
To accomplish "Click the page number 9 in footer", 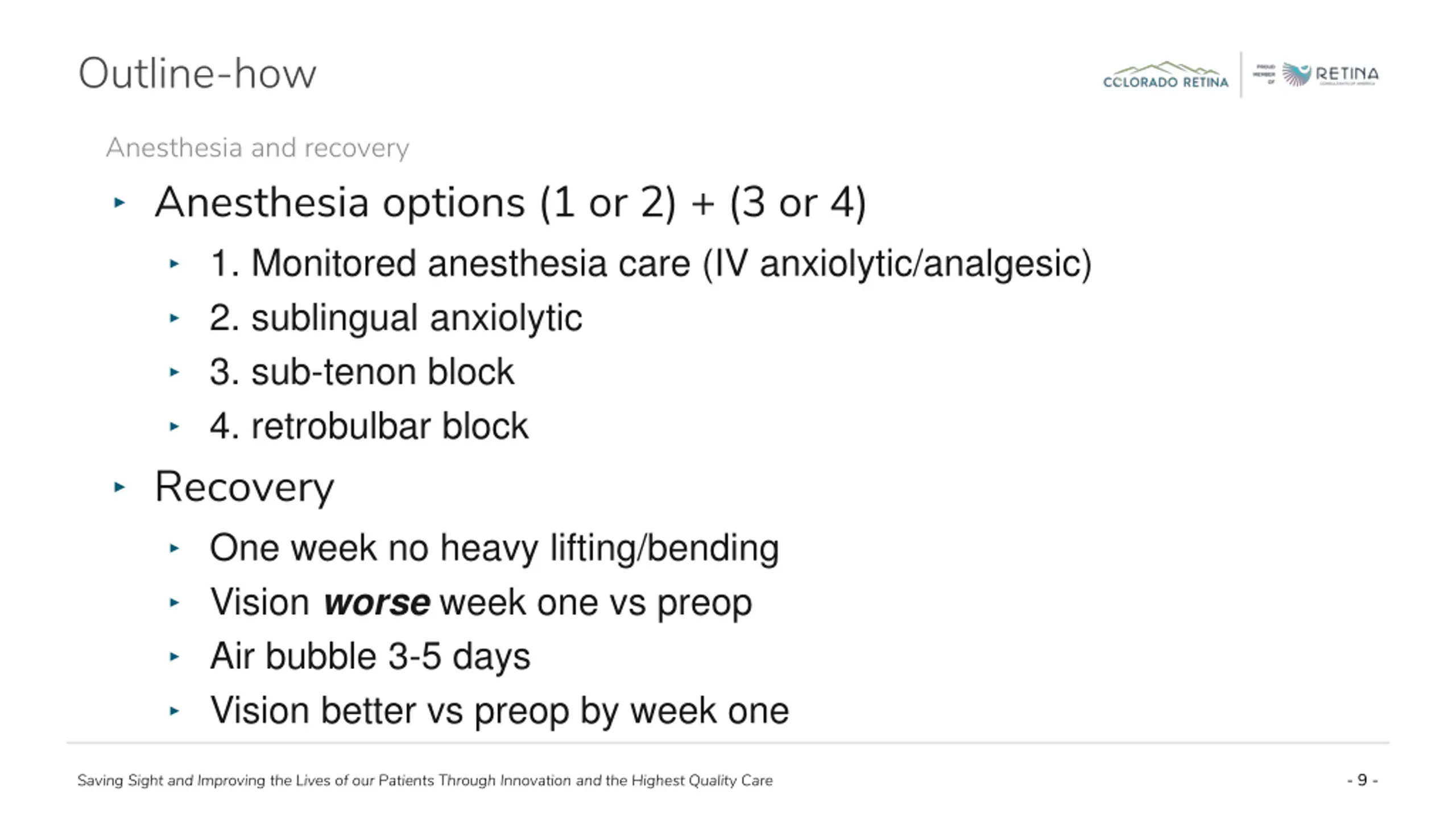I will [1362, 780].
